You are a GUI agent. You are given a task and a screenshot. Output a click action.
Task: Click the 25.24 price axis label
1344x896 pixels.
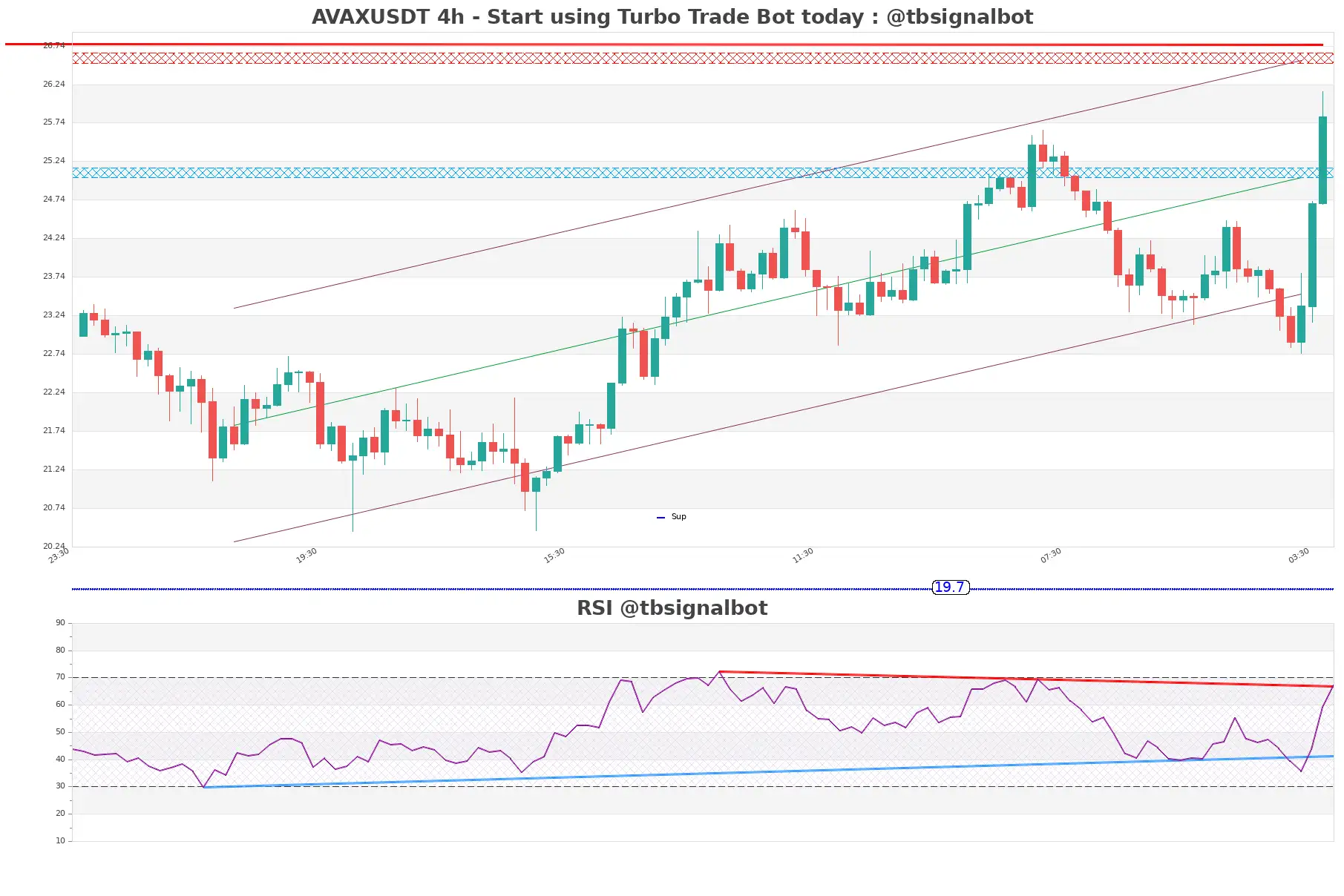point(53,161)
